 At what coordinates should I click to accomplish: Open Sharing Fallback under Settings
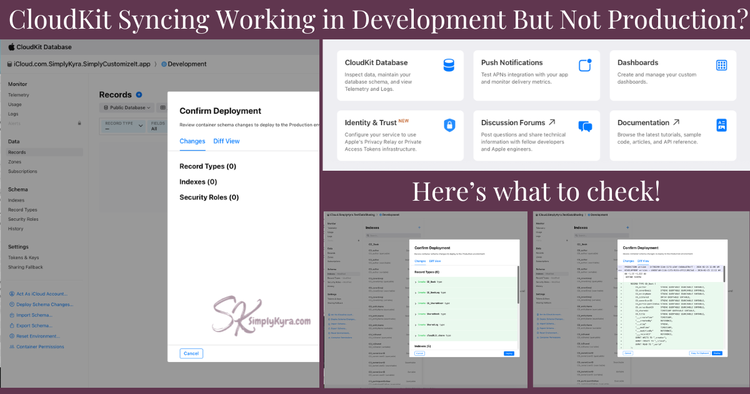(x=25, y=267)
